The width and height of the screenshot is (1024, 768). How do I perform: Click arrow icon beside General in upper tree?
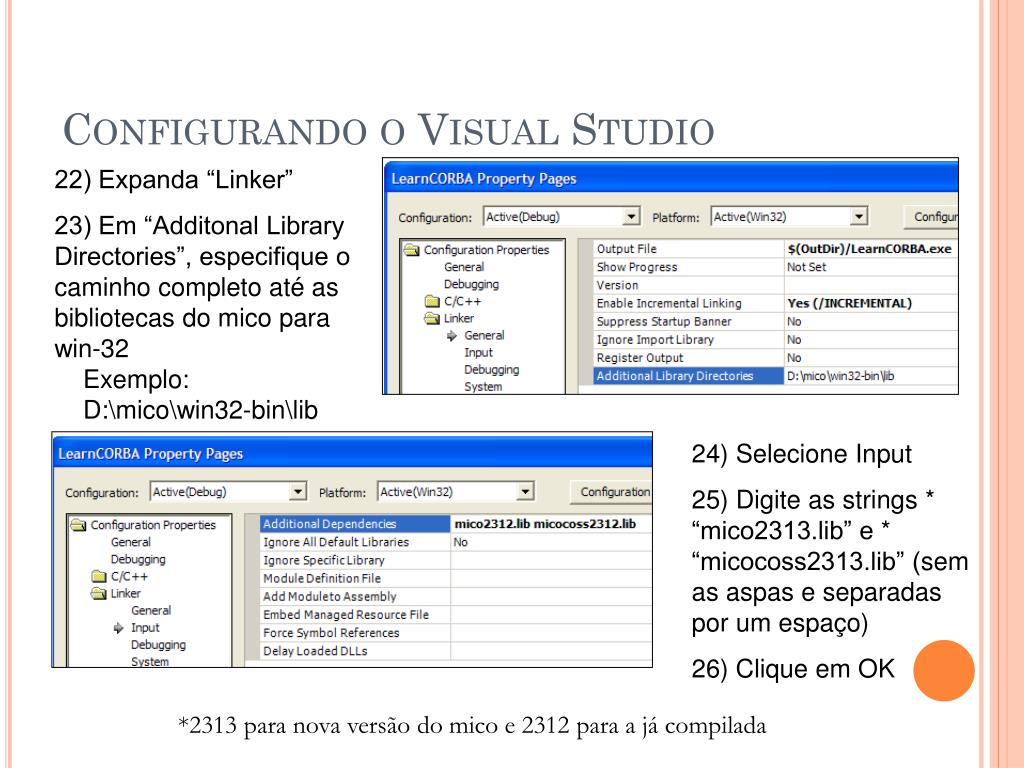(x=451, y=336)
